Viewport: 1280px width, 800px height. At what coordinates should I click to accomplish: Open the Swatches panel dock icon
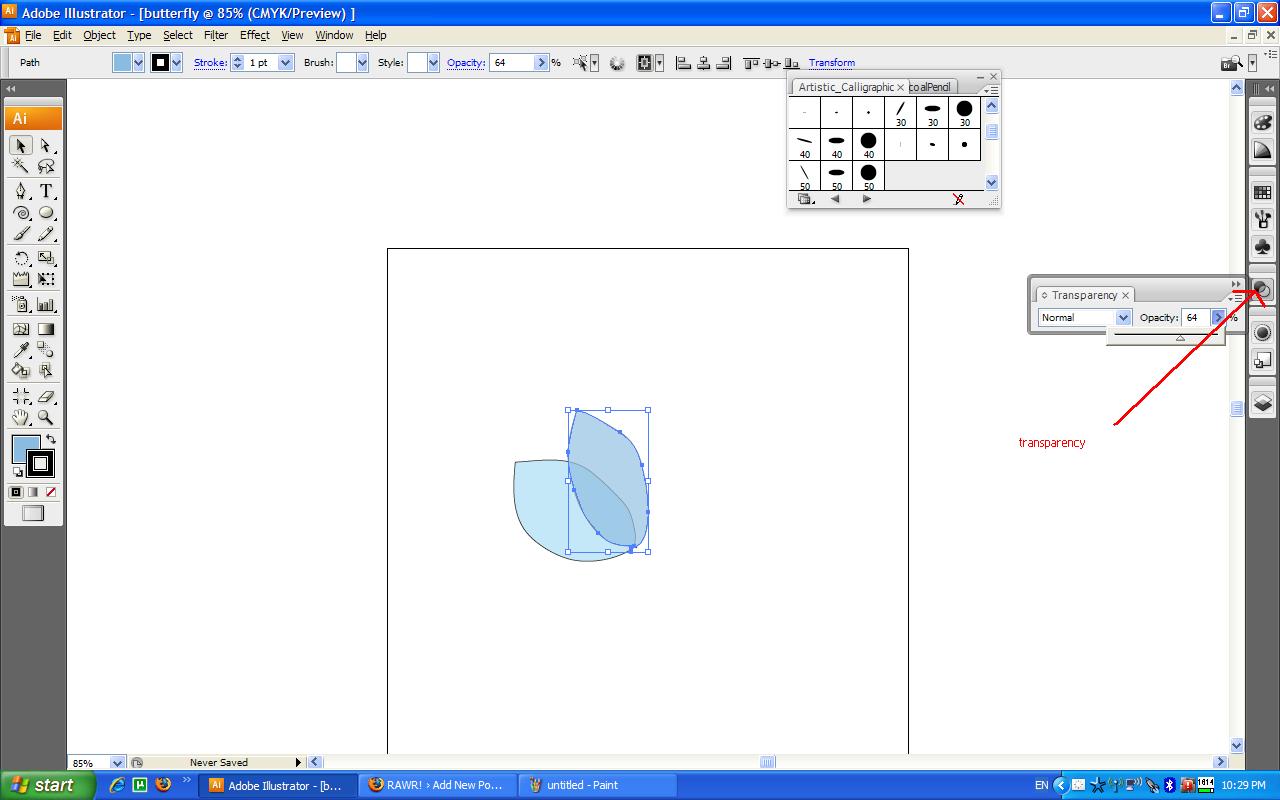pyautogui.click(x=1262, y=192)
